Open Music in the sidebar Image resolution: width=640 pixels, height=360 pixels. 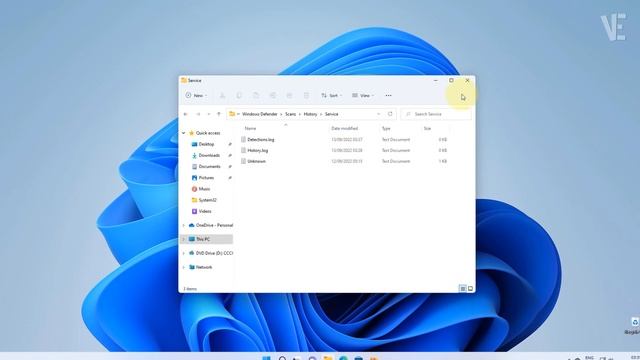pos(204,189)
